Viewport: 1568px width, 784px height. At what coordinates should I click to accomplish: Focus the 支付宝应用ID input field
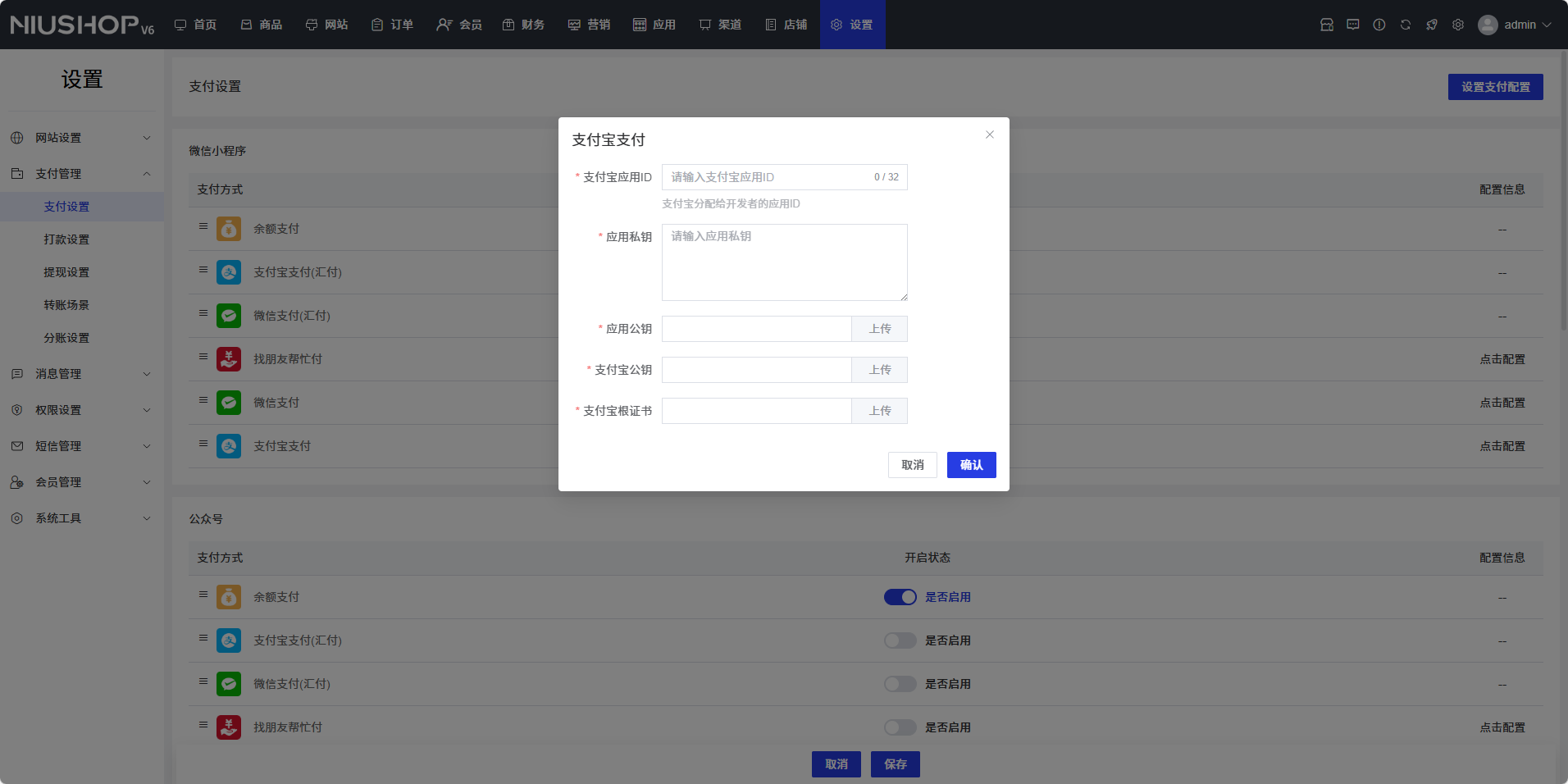[767, 177]
